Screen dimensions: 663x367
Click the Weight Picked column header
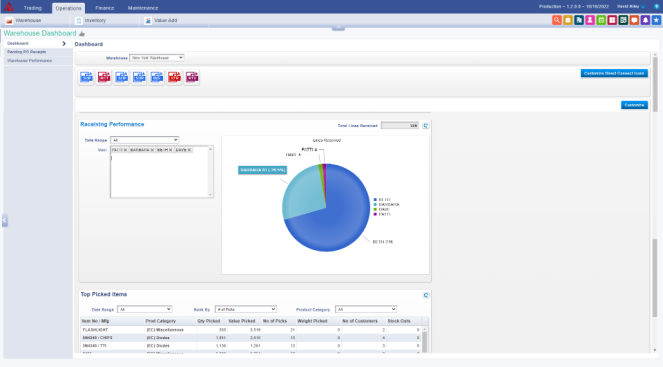(x=312, y=321)
